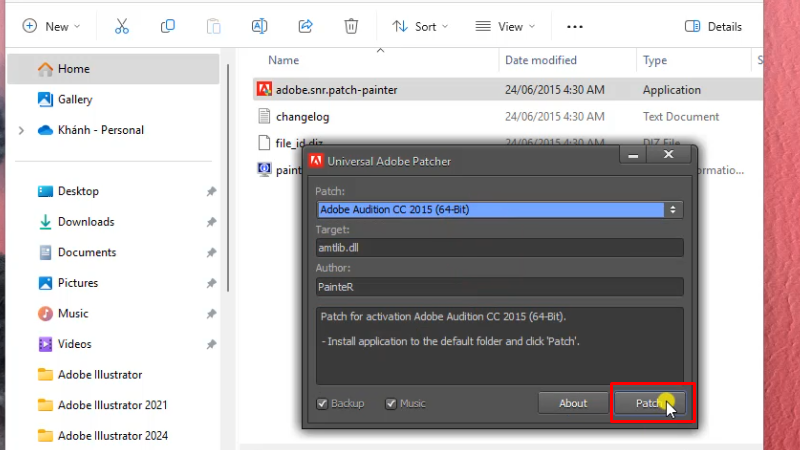
Task: Unpin Downloads using its pin icon
Action: coord(211,222)
